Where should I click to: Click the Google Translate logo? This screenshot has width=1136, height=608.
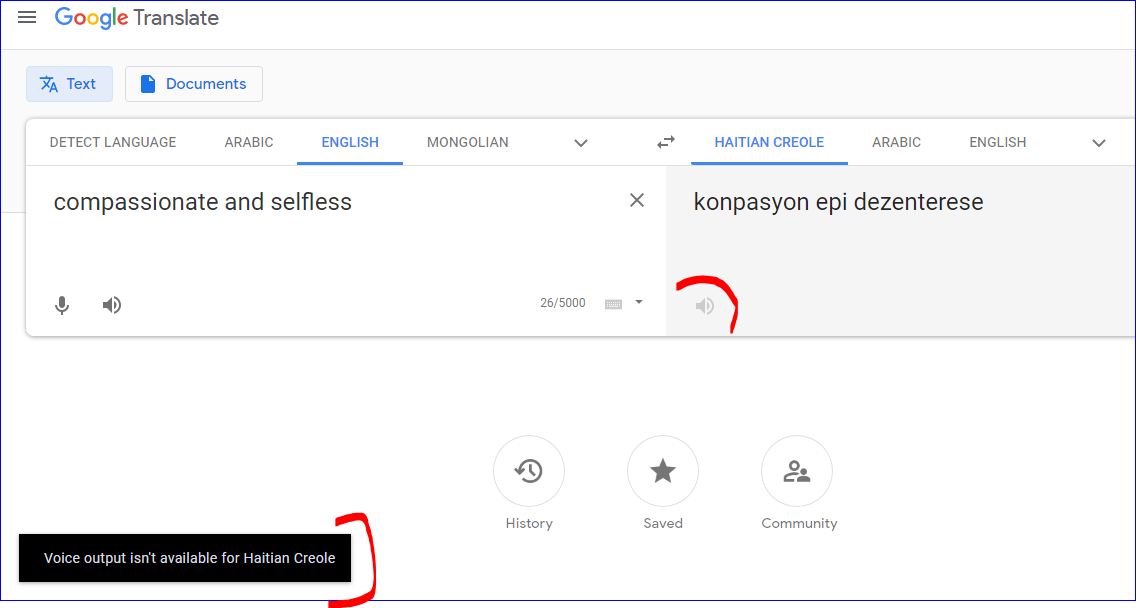click(136, 17)
